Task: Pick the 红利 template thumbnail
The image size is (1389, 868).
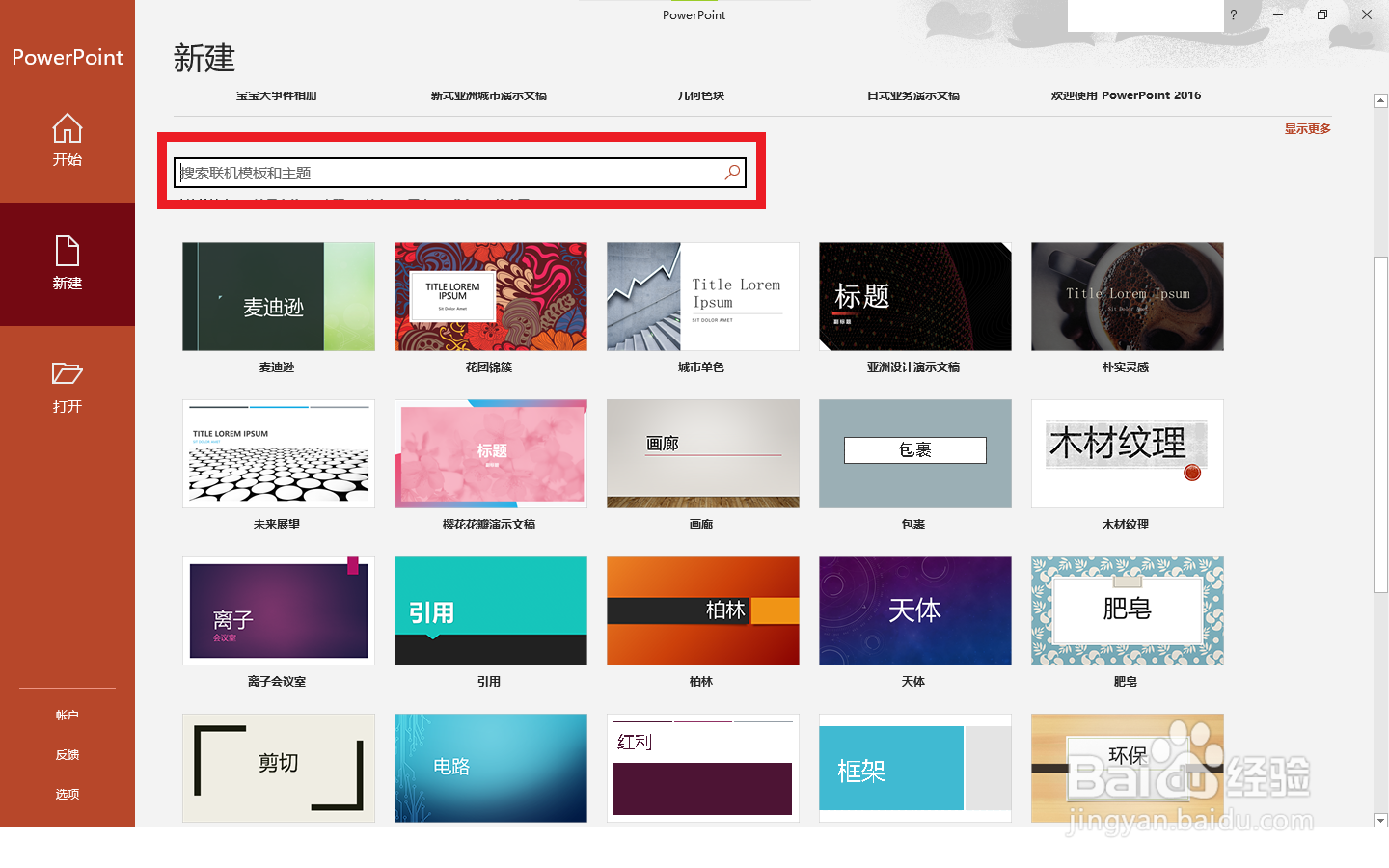Action: coord(703,768)
